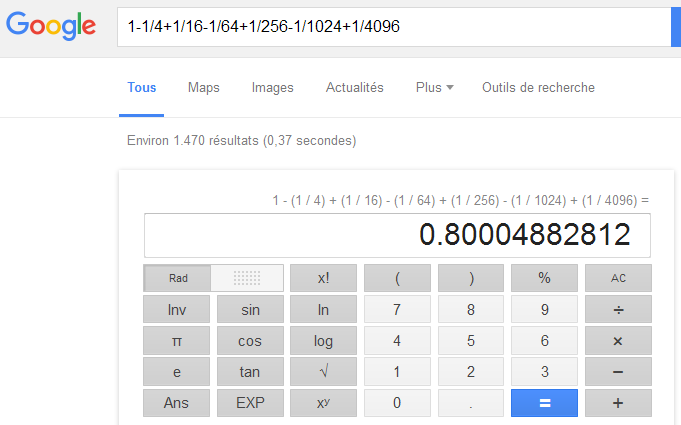Click the Google search input field
The image size is (681, 425).
(x=390, y=27)
